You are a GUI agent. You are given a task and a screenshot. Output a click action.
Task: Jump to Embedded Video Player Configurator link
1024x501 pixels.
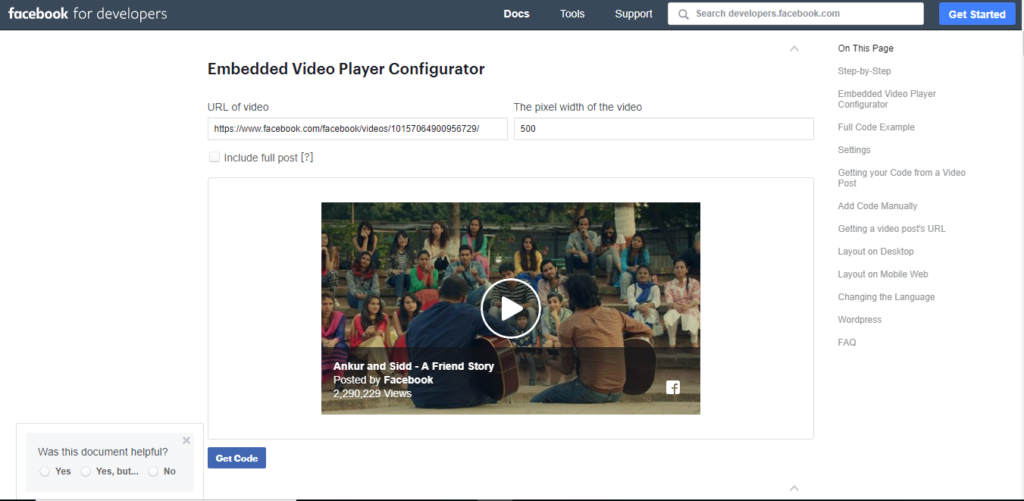click(x=887, y=99)
